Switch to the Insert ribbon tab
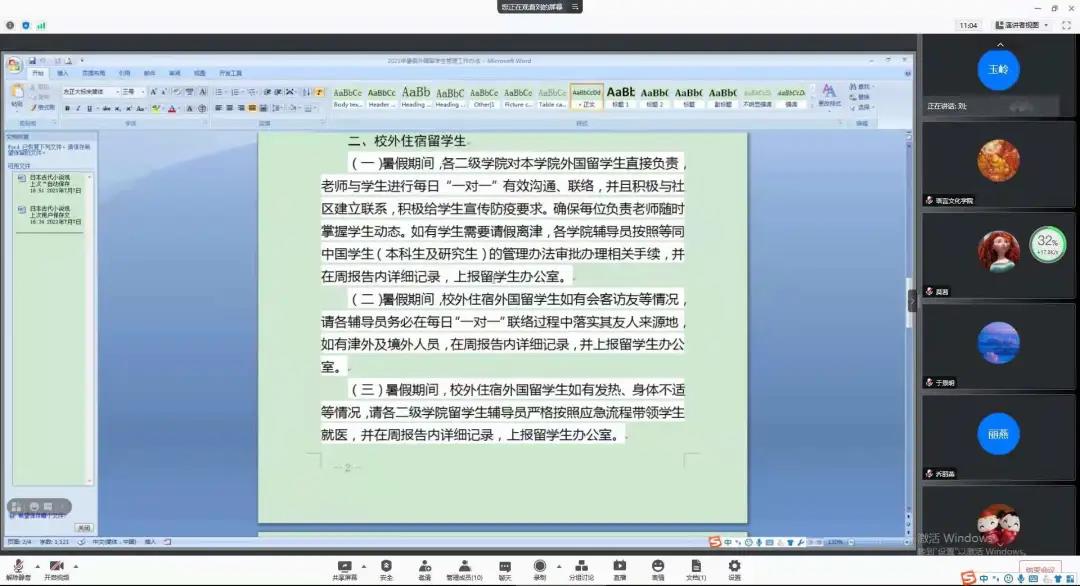 (62, 73)
